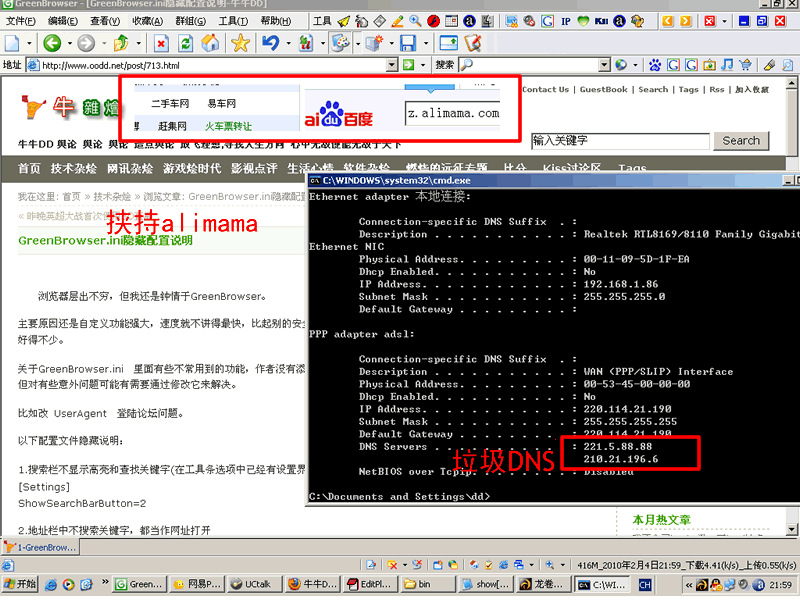800x600 pixels.
Task: Click the pencil icon in the tools bar
Action: (397, 21)
